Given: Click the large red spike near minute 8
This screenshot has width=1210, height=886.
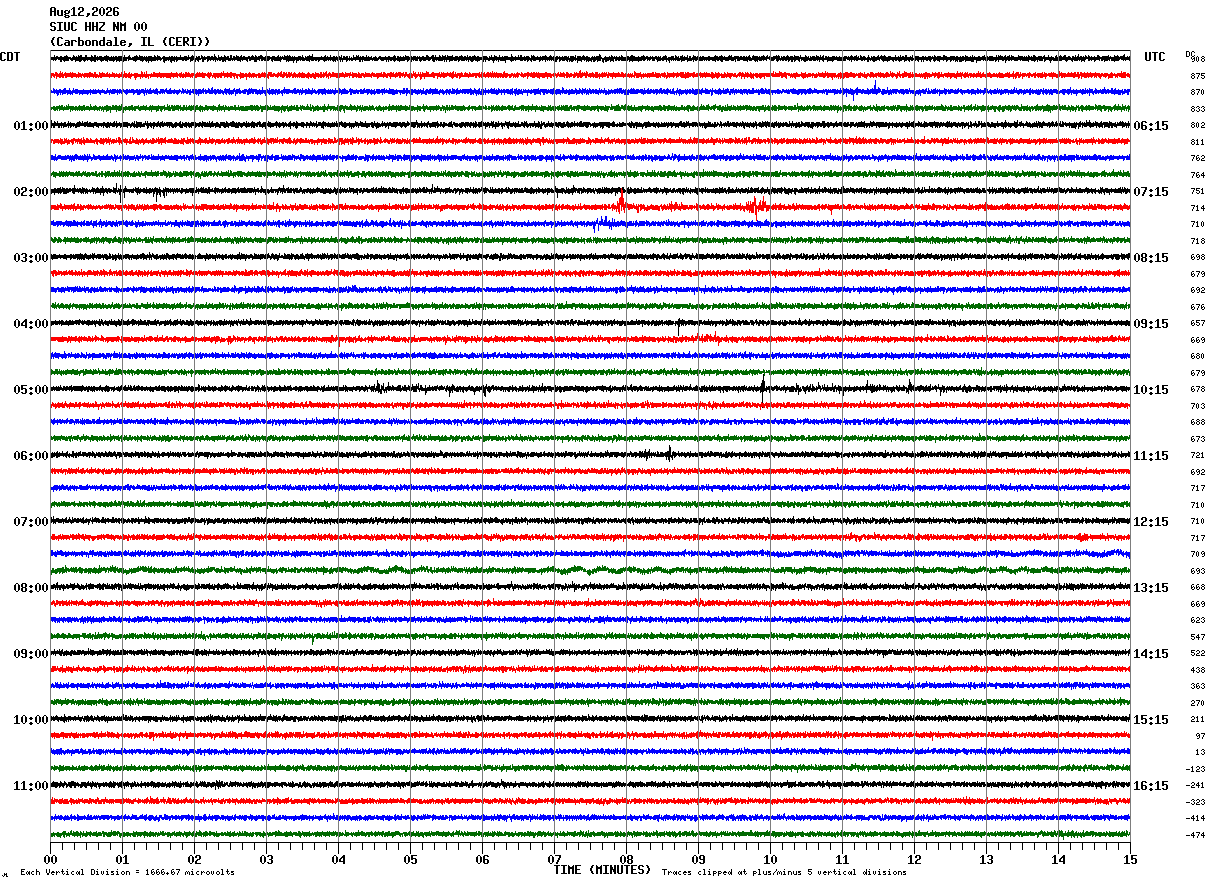Looking at the screenshot, I should click(621, 202).
